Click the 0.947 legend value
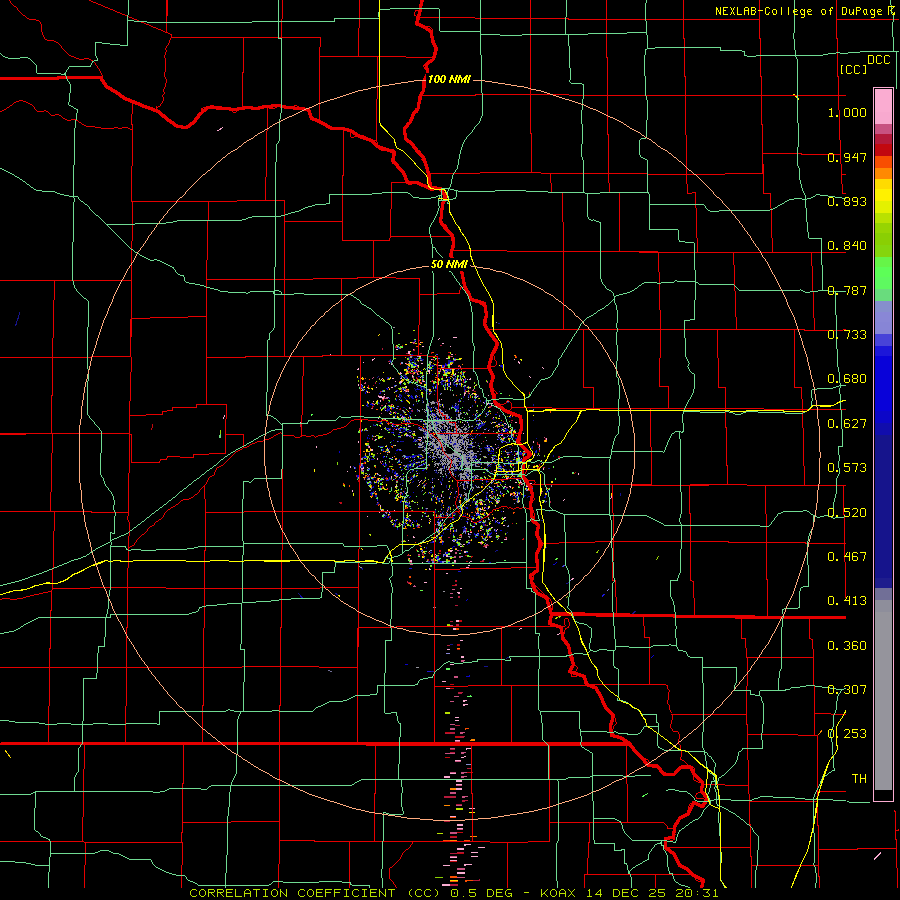Screen dimensions: 900x900 click(847, 157)
